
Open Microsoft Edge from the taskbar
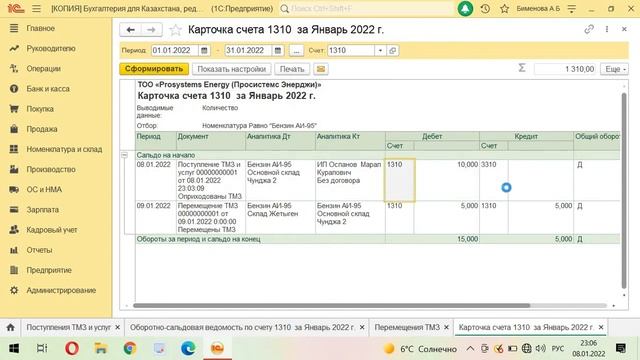coord(188,349)
